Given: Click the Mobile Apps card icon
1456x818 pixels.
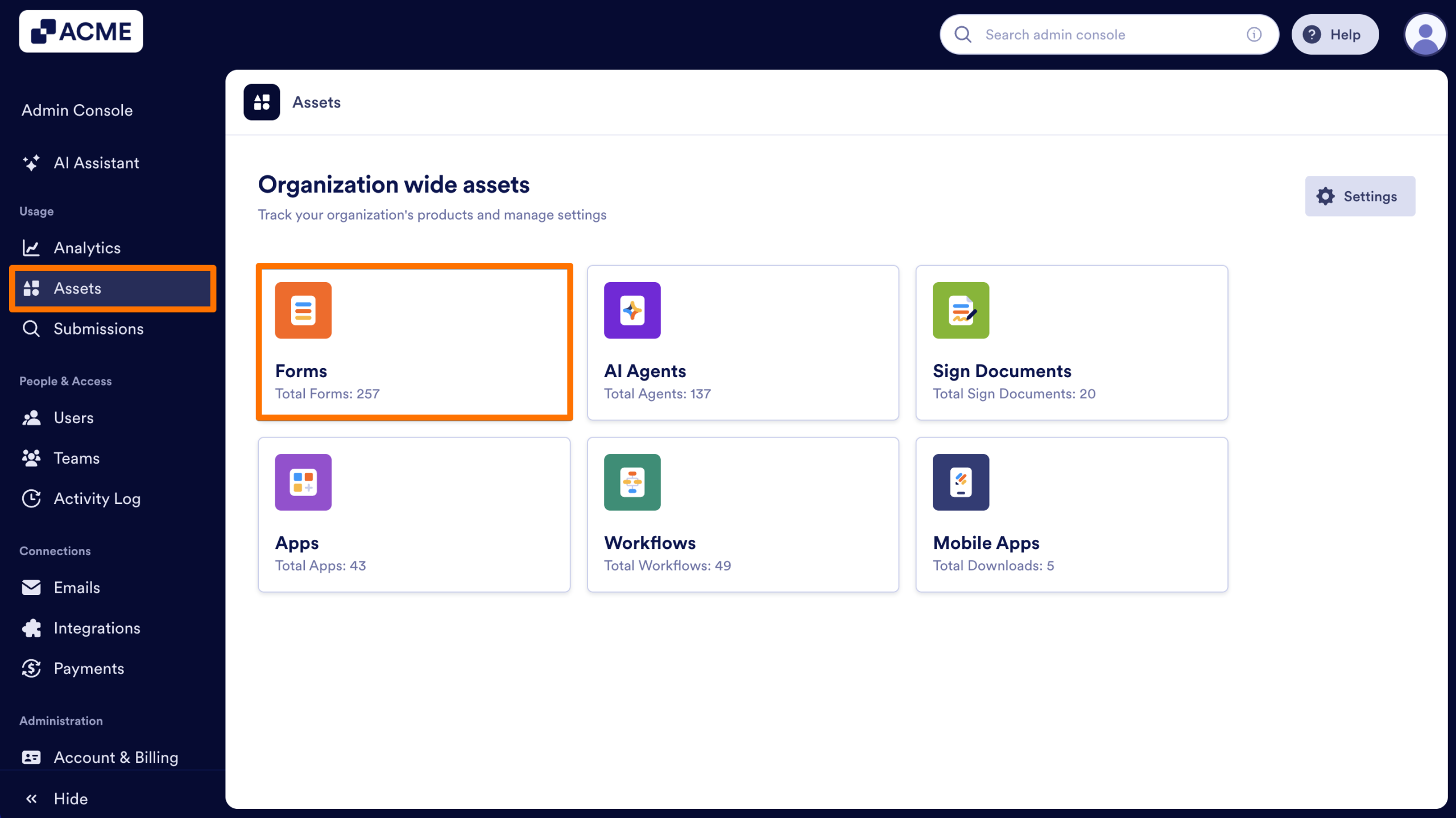Looking at the screenshot, I should click(x=961, y=482).
